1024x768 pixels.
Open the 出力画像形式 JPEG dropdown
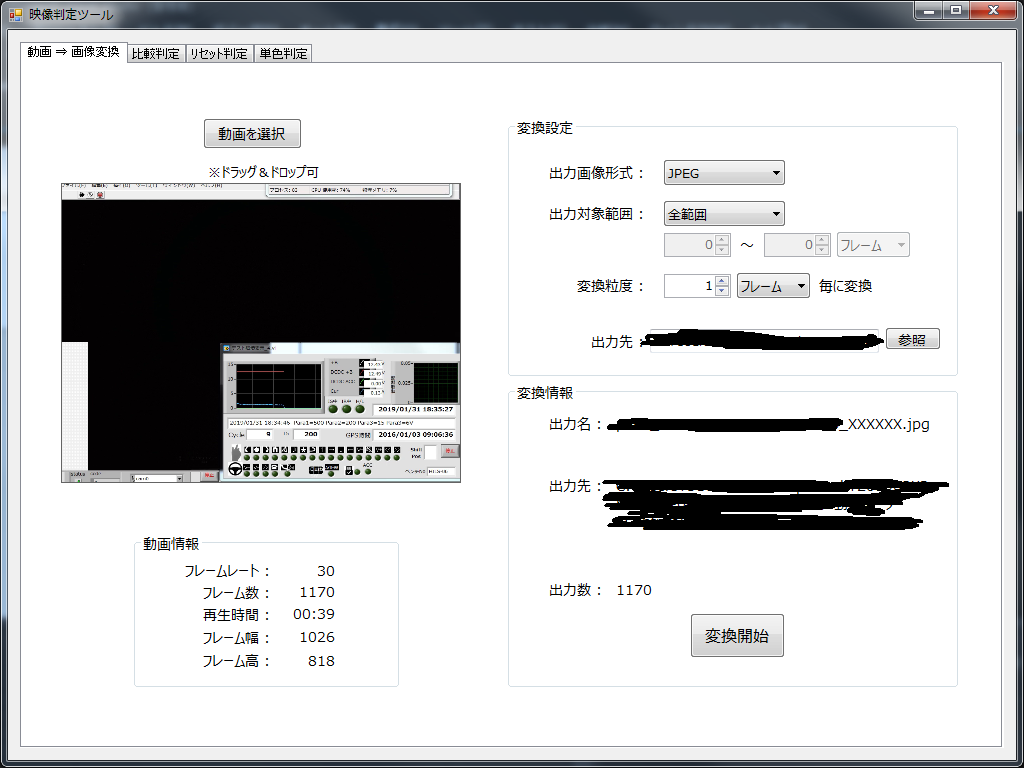tap(724, 173)
